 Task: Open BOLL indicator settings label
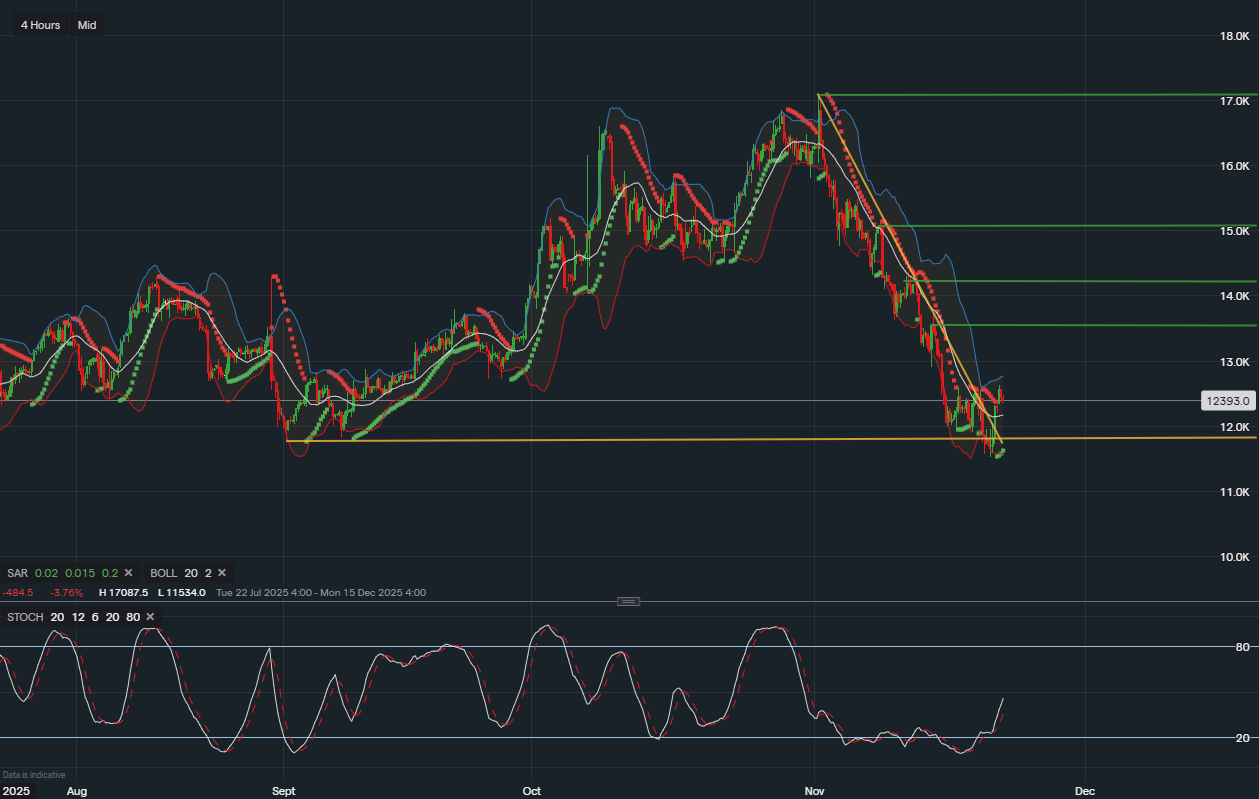163,573
